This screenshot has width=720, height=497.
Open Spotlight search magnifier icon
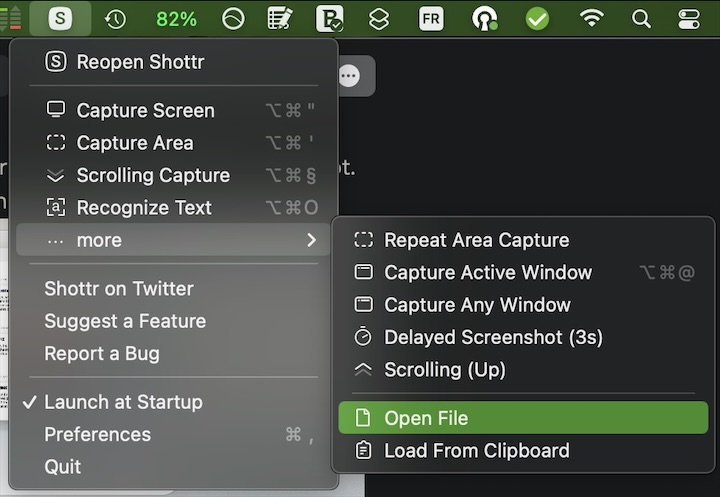coord(641,19)
